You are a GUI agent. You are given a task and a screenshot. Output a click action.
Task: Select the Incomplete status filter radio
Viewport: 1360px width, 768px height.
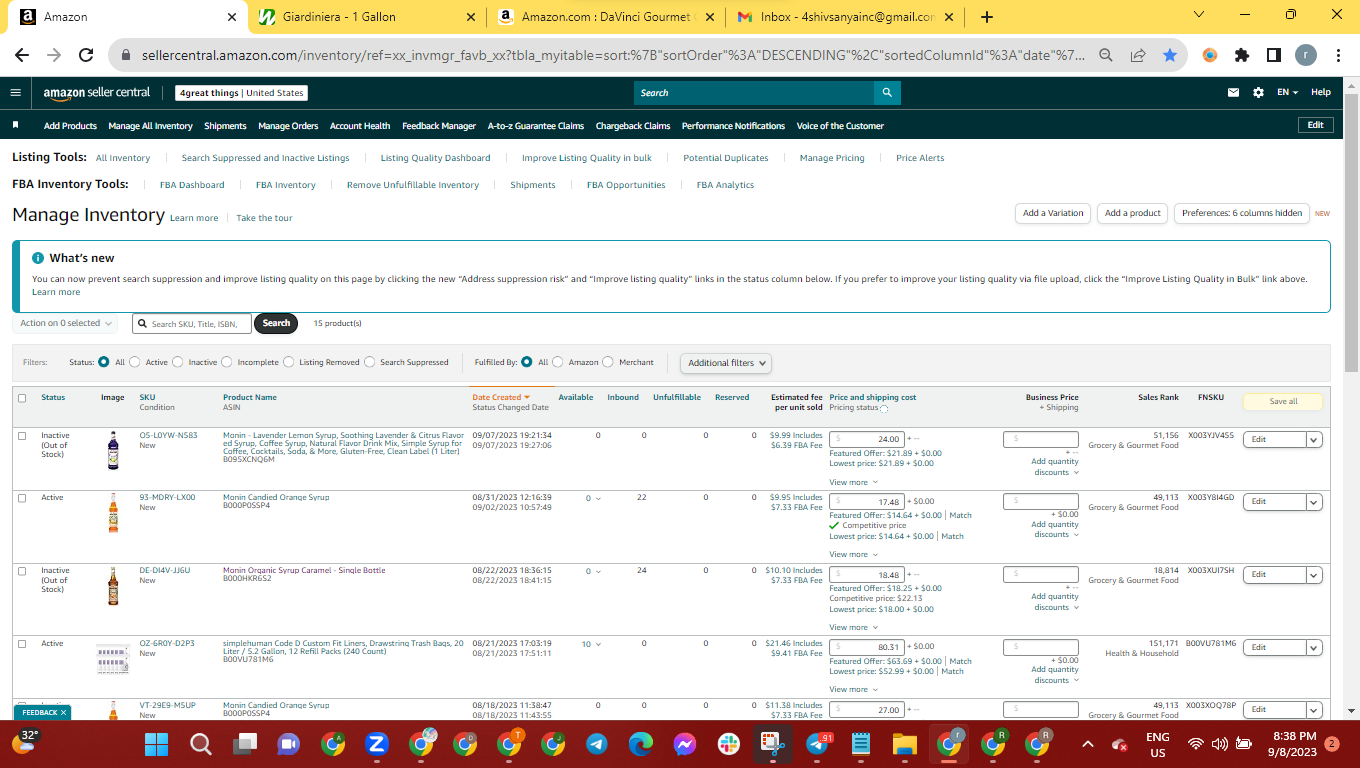[227, 362]
